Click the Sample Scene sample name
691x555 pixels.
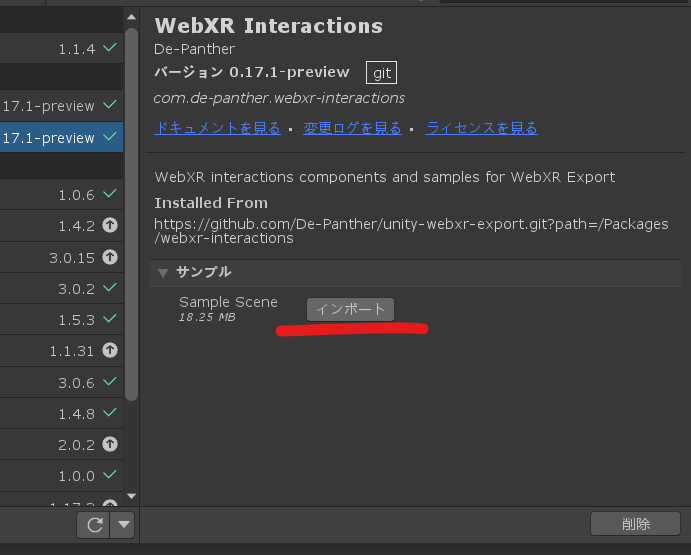[228, 302]
